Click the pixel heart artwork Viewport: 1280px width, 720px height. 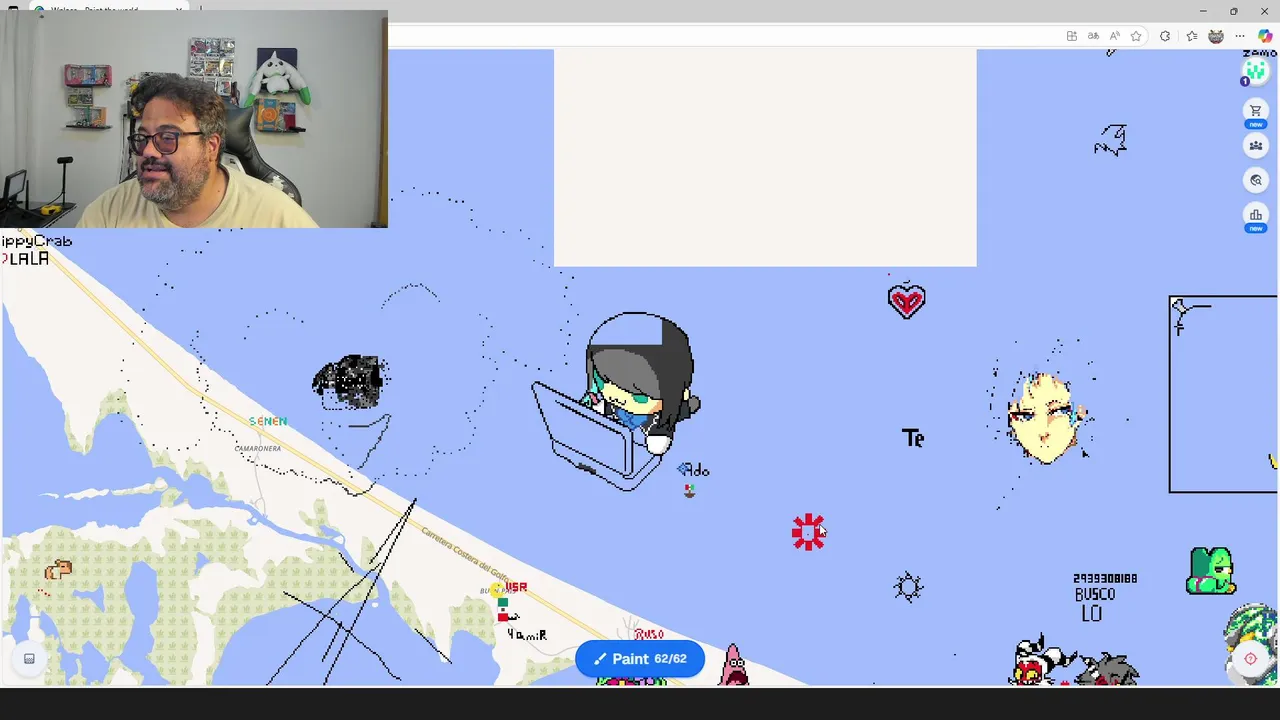pyautogui.click(x=907, y=302)
